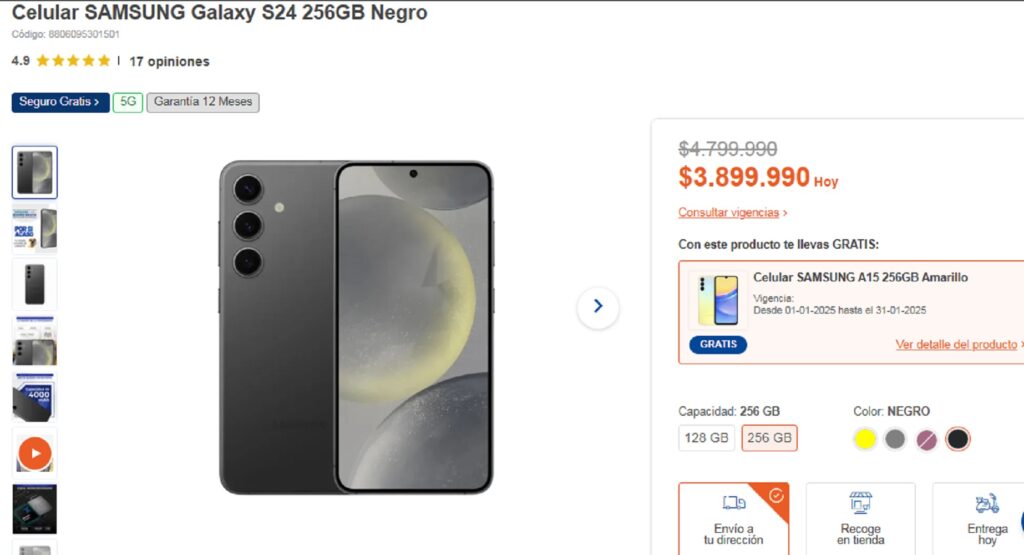This screenshot has width=1024, height=555.
Task: Open the Seguro Gratis badge
Action: [x=60, y=103]
